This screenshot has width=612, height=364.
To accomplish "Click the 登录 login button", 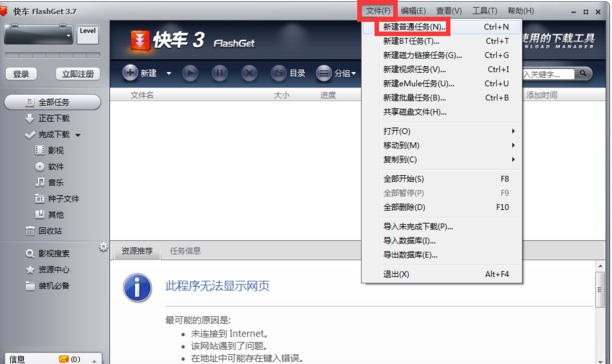I will (x=21, y=74).
